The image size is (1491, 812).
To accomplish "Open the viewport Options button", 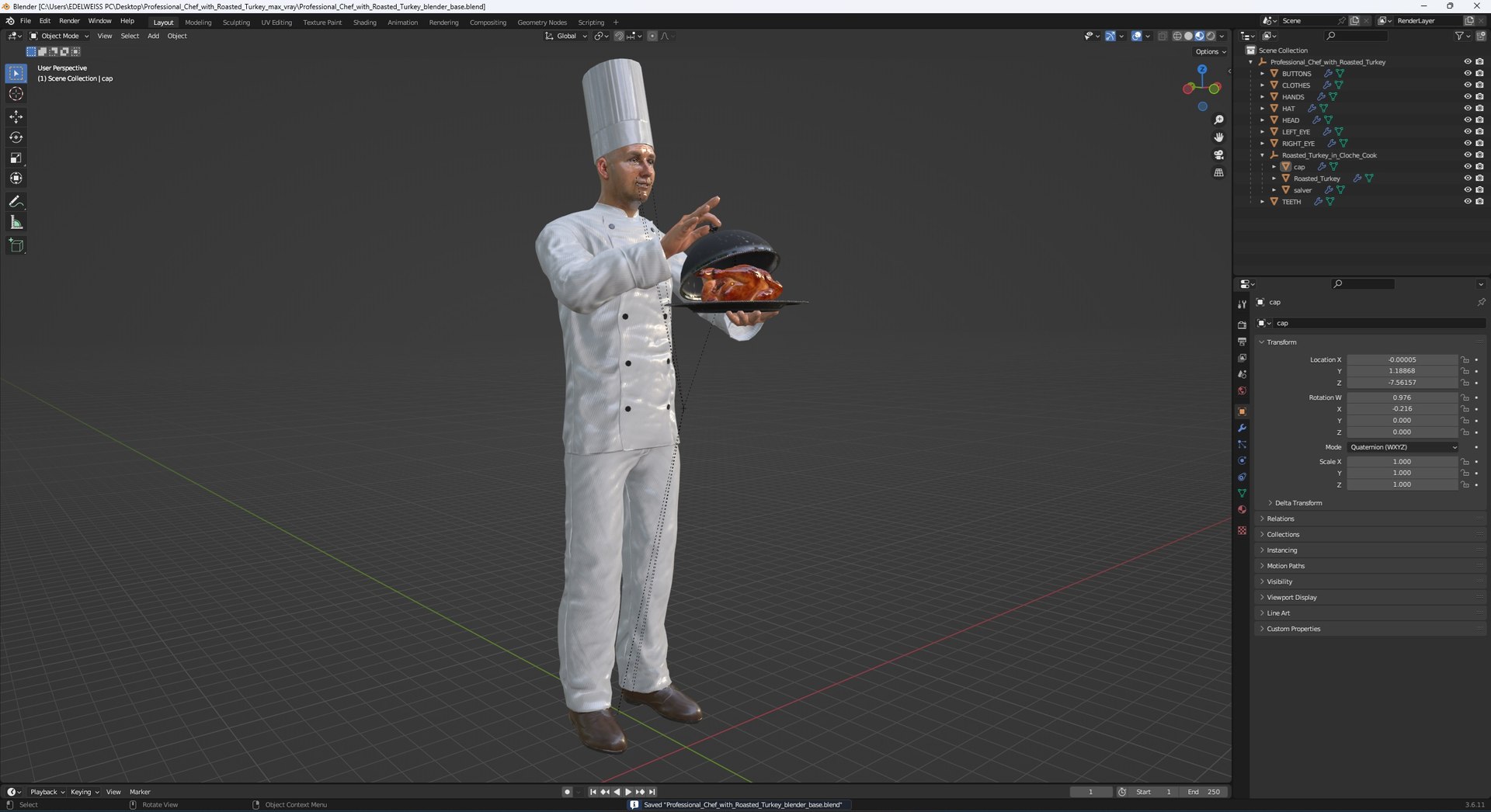I will (x=1211, y=52).
